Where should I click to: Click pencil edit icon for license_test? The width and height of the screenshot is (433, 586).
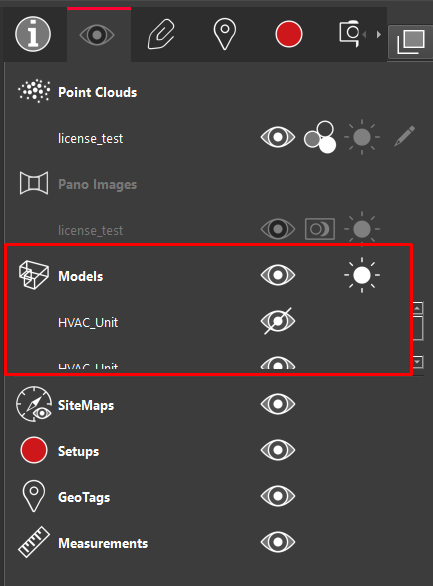405,136
